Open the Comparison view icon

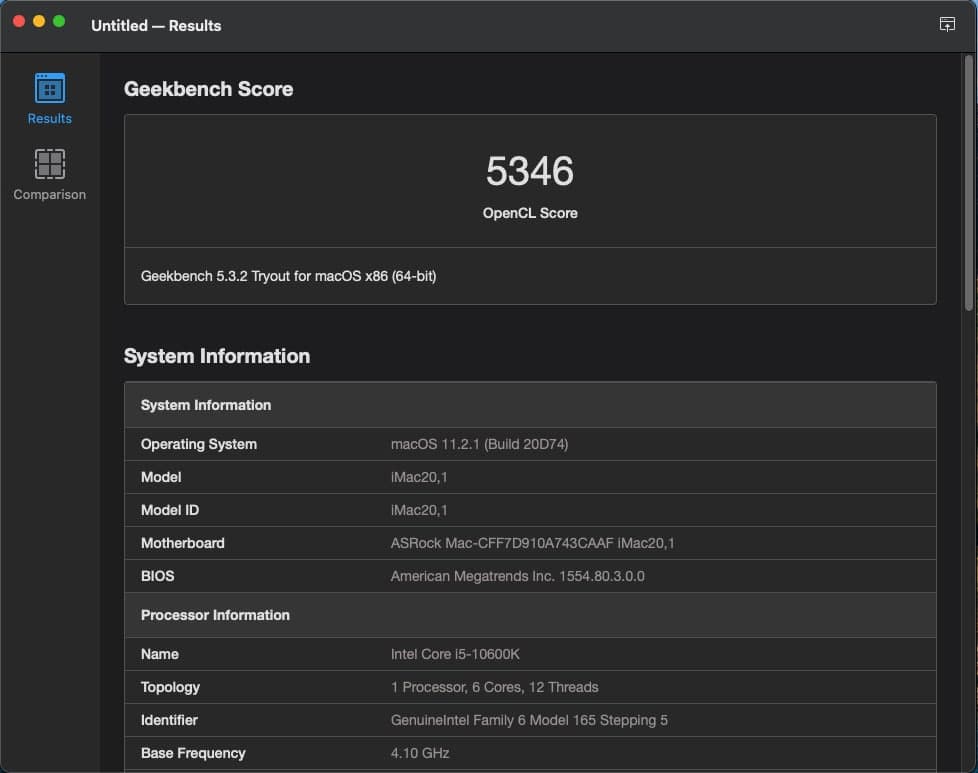49,164
